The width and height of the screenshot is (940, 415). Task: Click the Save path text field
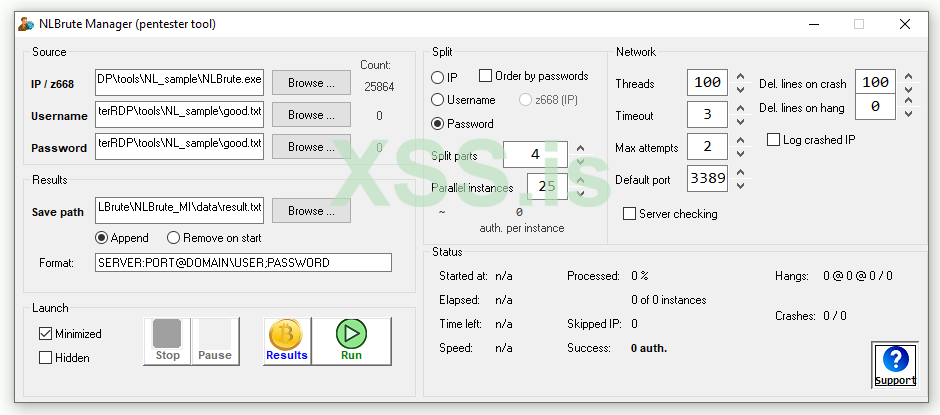pyautogui.click(x=179, y=210)
